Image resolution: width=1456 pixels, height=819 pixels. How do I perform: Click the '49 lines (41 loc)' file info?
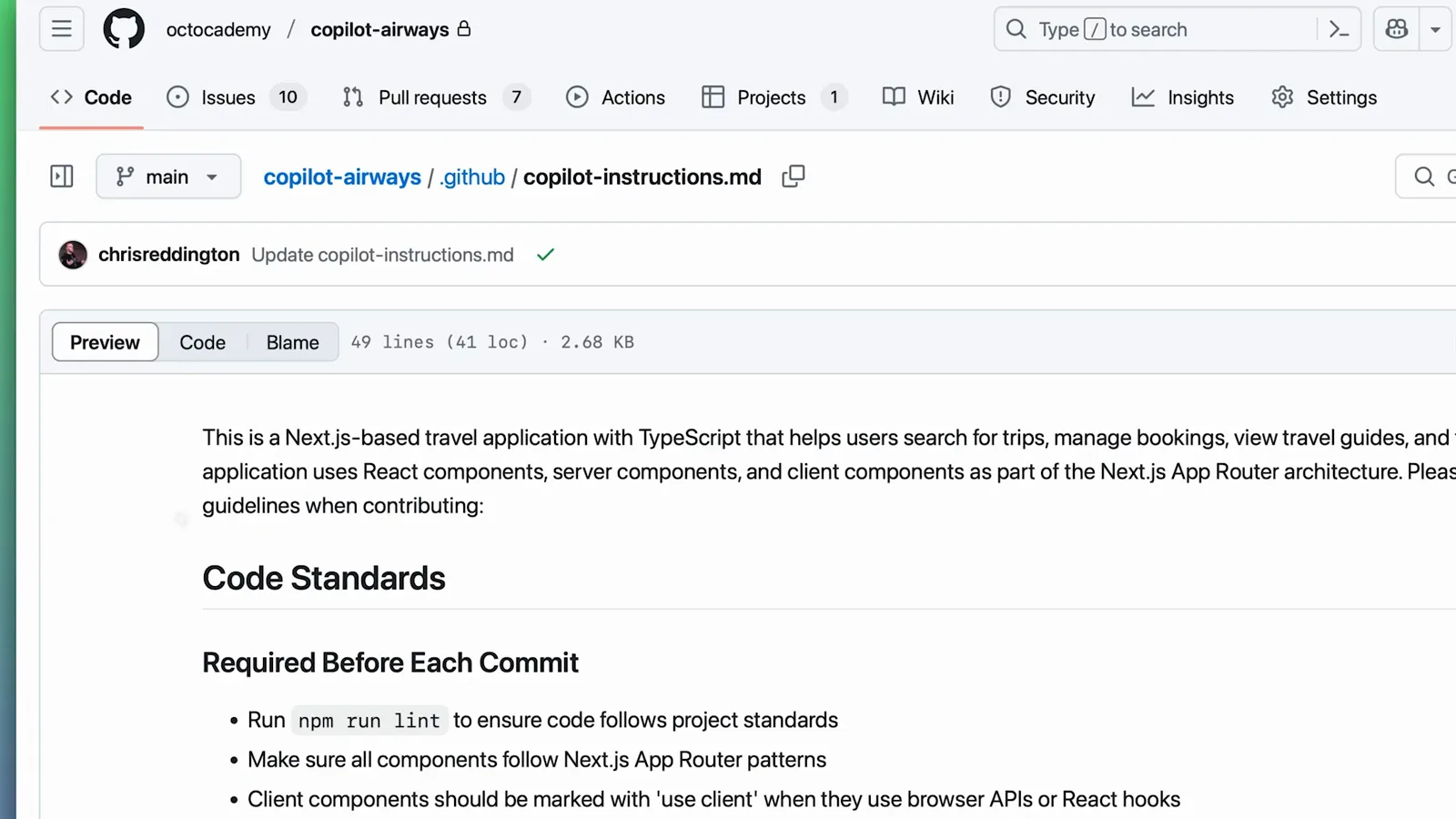[440, 342]
